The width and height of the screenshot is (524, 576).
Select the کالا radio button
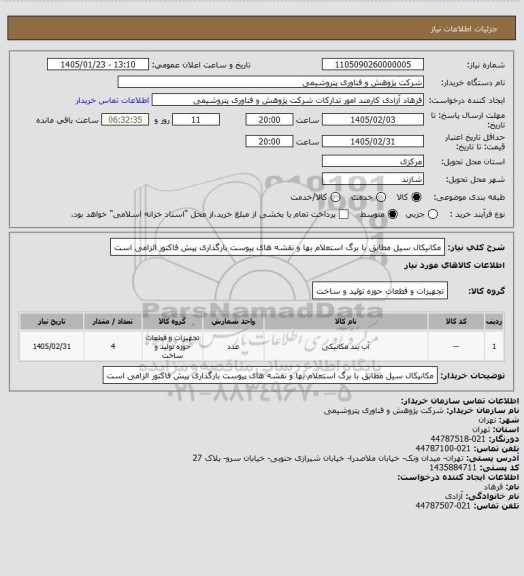pyautogui.click(x=416, y=197)
